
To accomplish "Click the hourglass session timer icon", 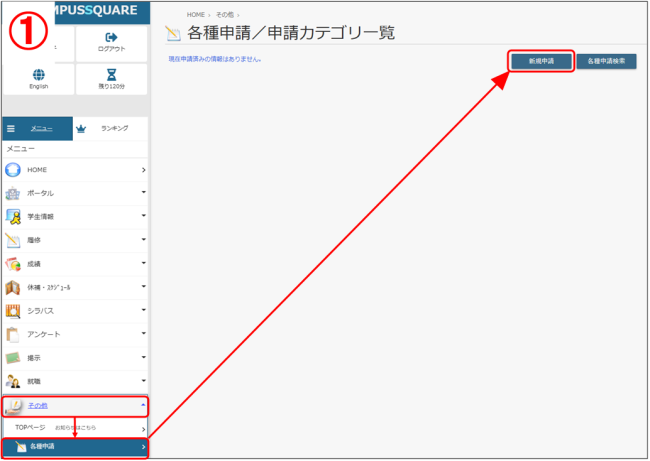I will pyautogui.click(x=111, y=75).
